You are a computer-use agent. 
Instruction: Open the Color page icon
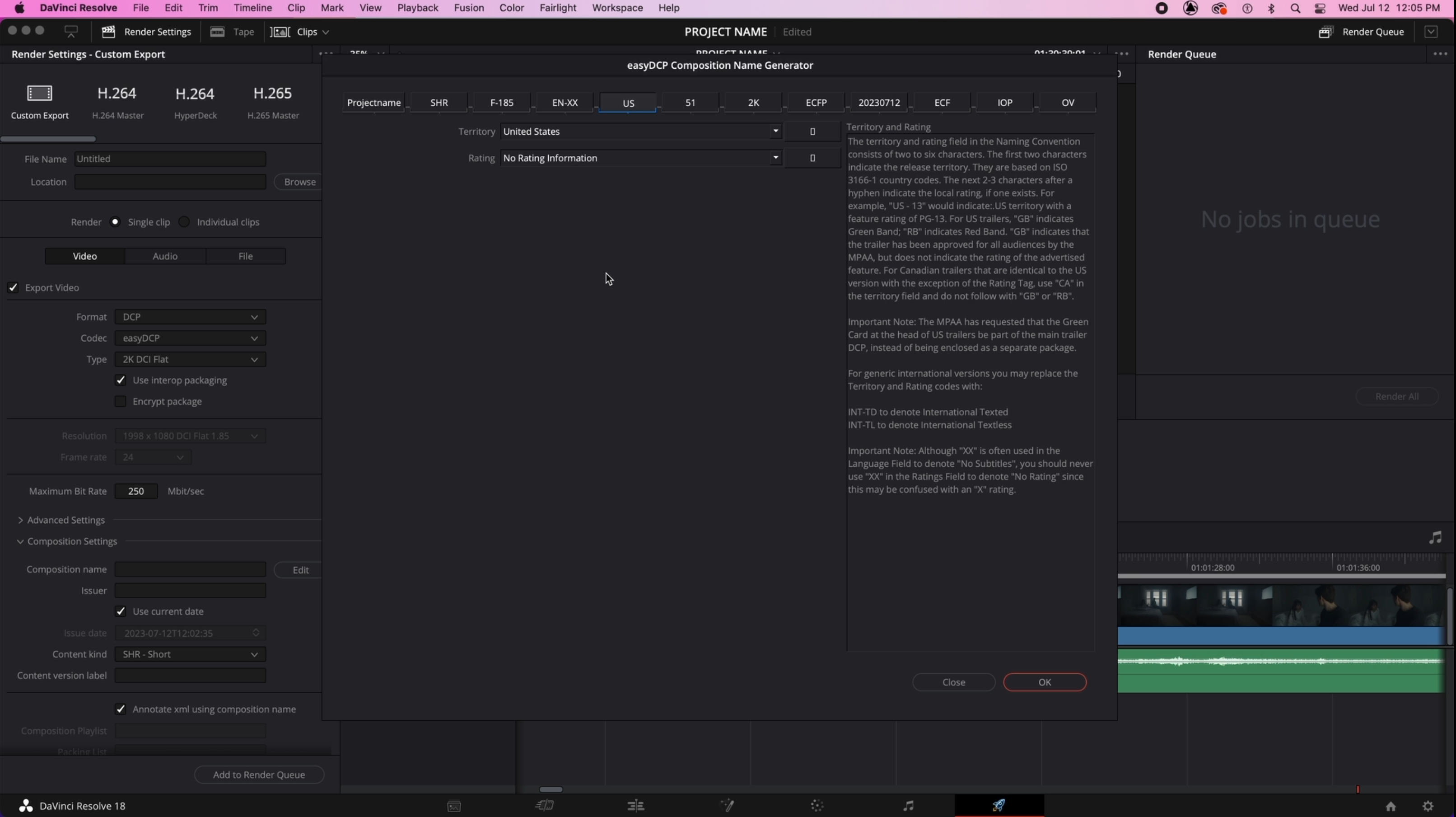pyautogui.click(x=817, y=806)
